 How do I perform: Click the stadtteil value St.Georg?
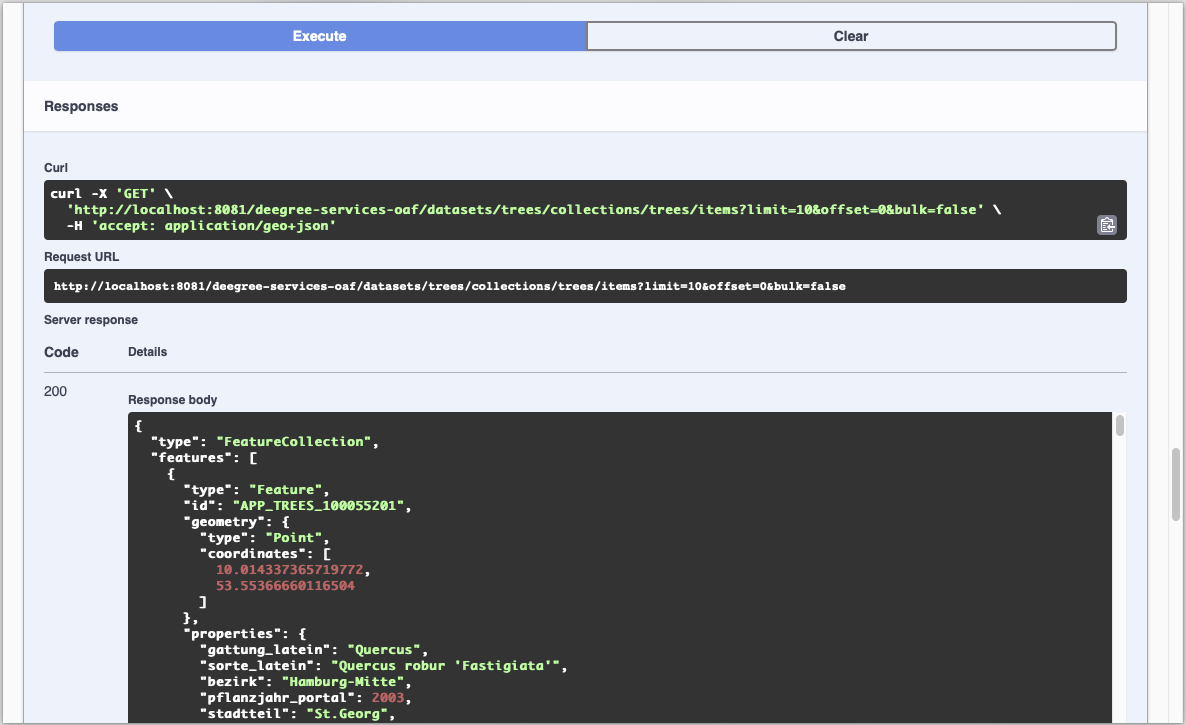[x=349, y=713]
